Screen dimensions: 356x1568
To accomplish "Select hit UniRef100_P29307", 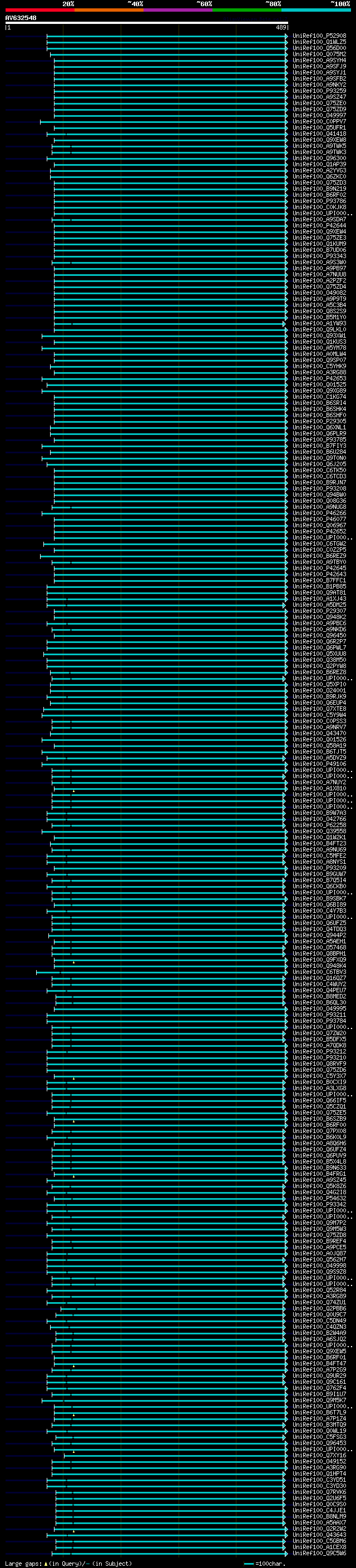I will coord(319,611).
